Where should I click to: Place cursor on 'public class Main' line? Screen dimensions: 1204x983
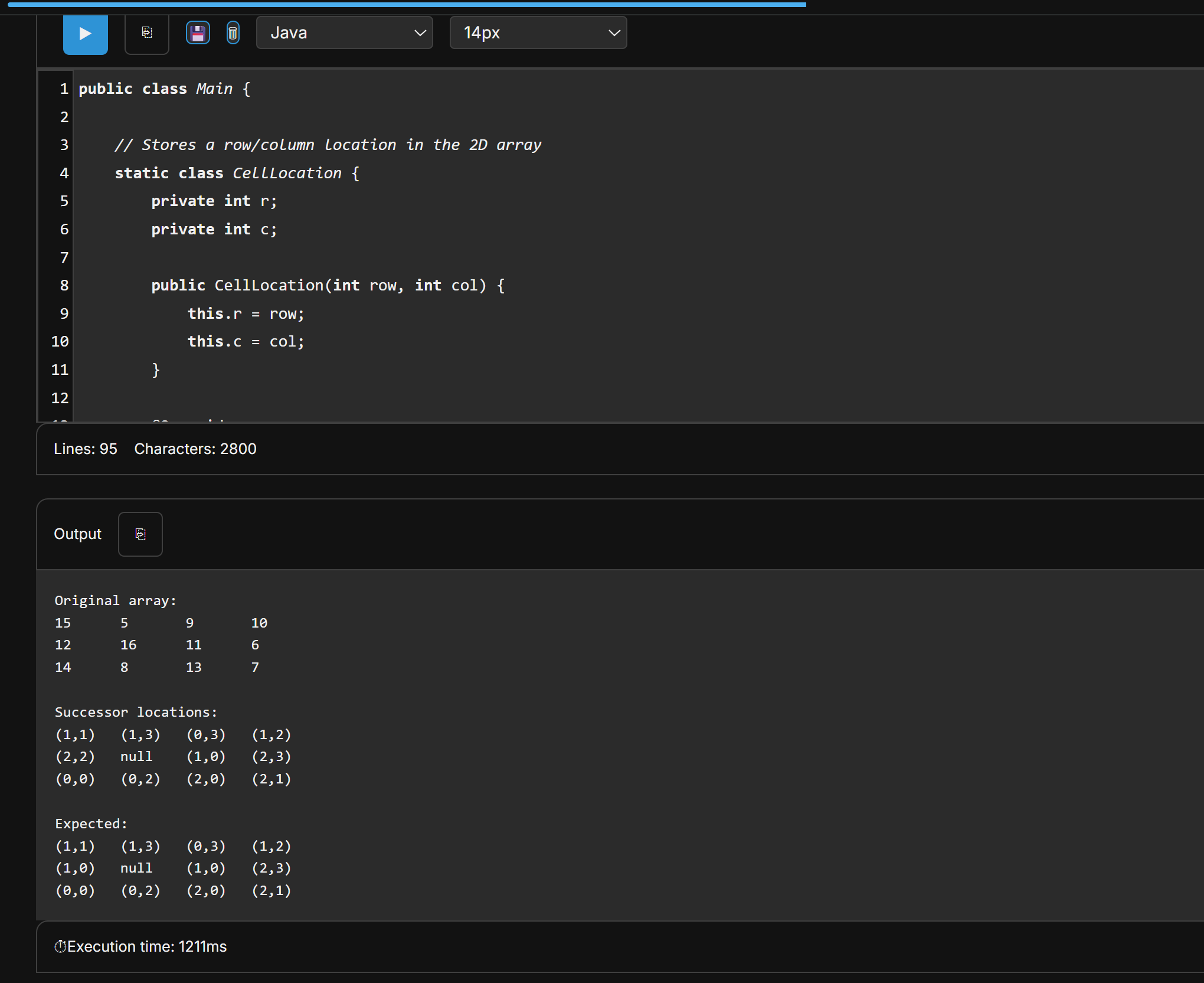pos(164,89)
